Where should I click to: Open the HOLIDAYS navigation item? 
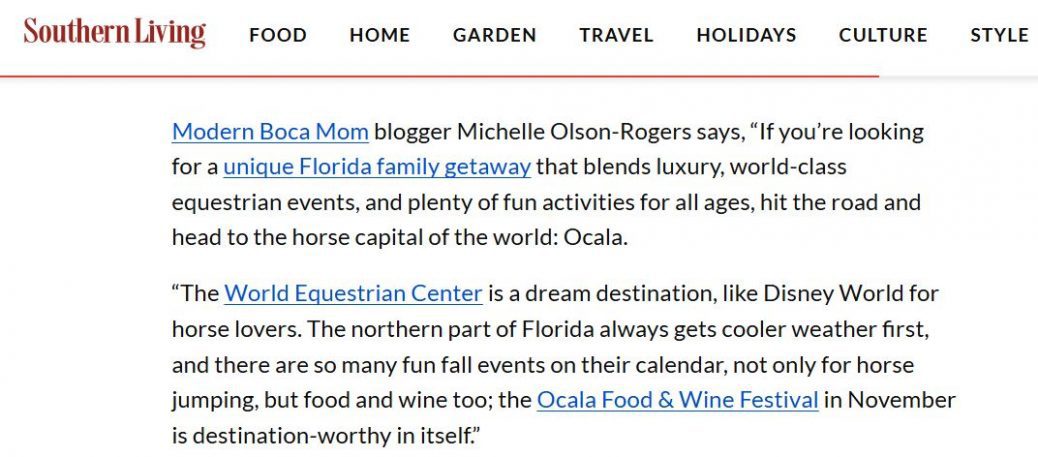pos(746,35)
